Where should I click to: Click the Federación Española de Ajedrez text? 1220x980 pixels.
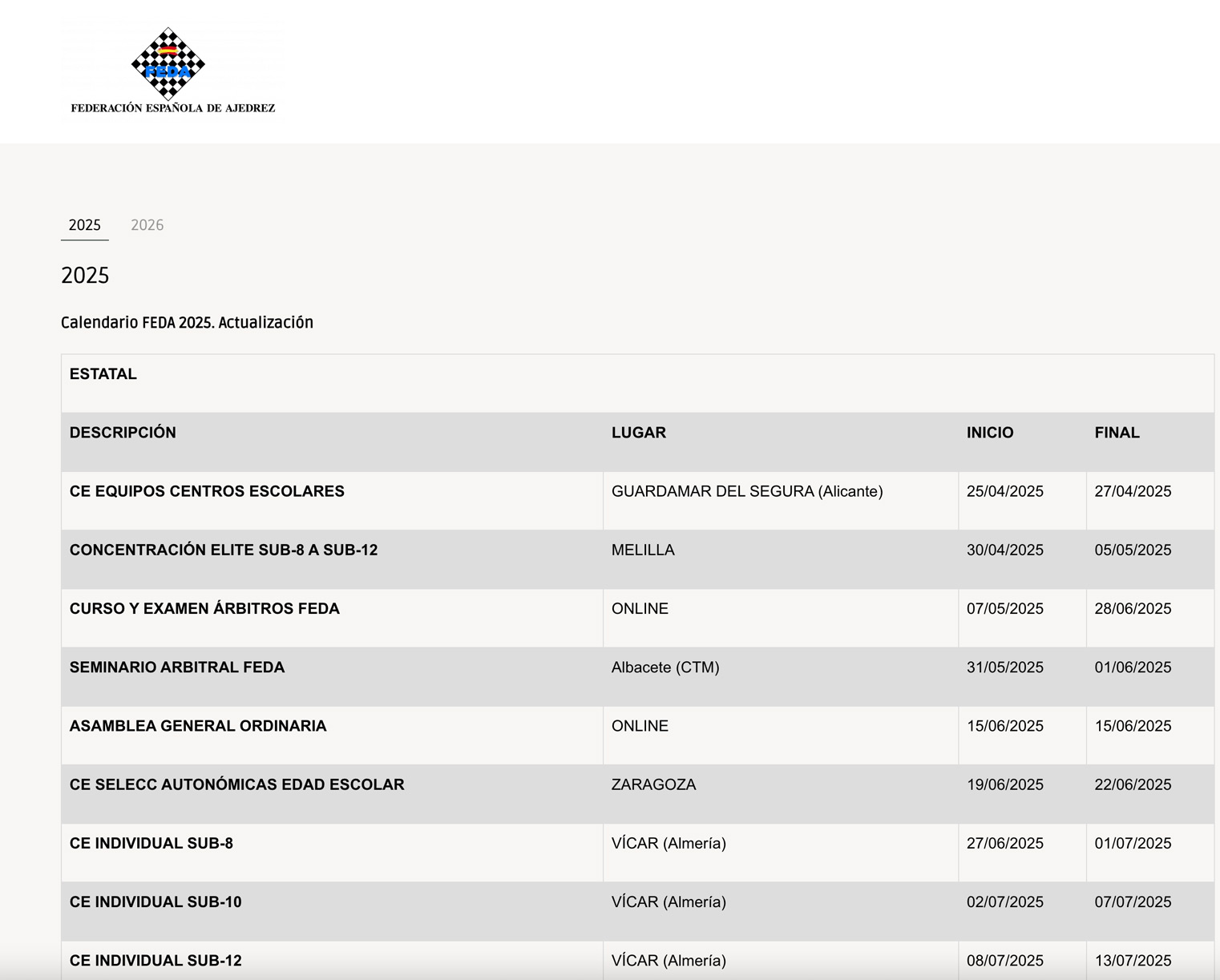tap(173, 108)
